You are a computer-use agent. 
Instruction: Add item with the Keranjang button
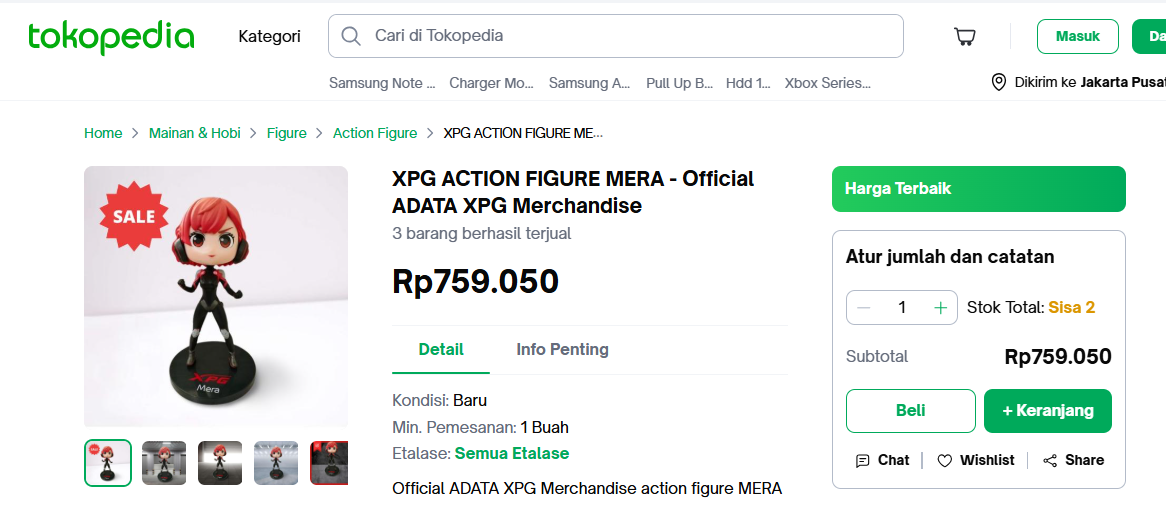[1047, 411]
